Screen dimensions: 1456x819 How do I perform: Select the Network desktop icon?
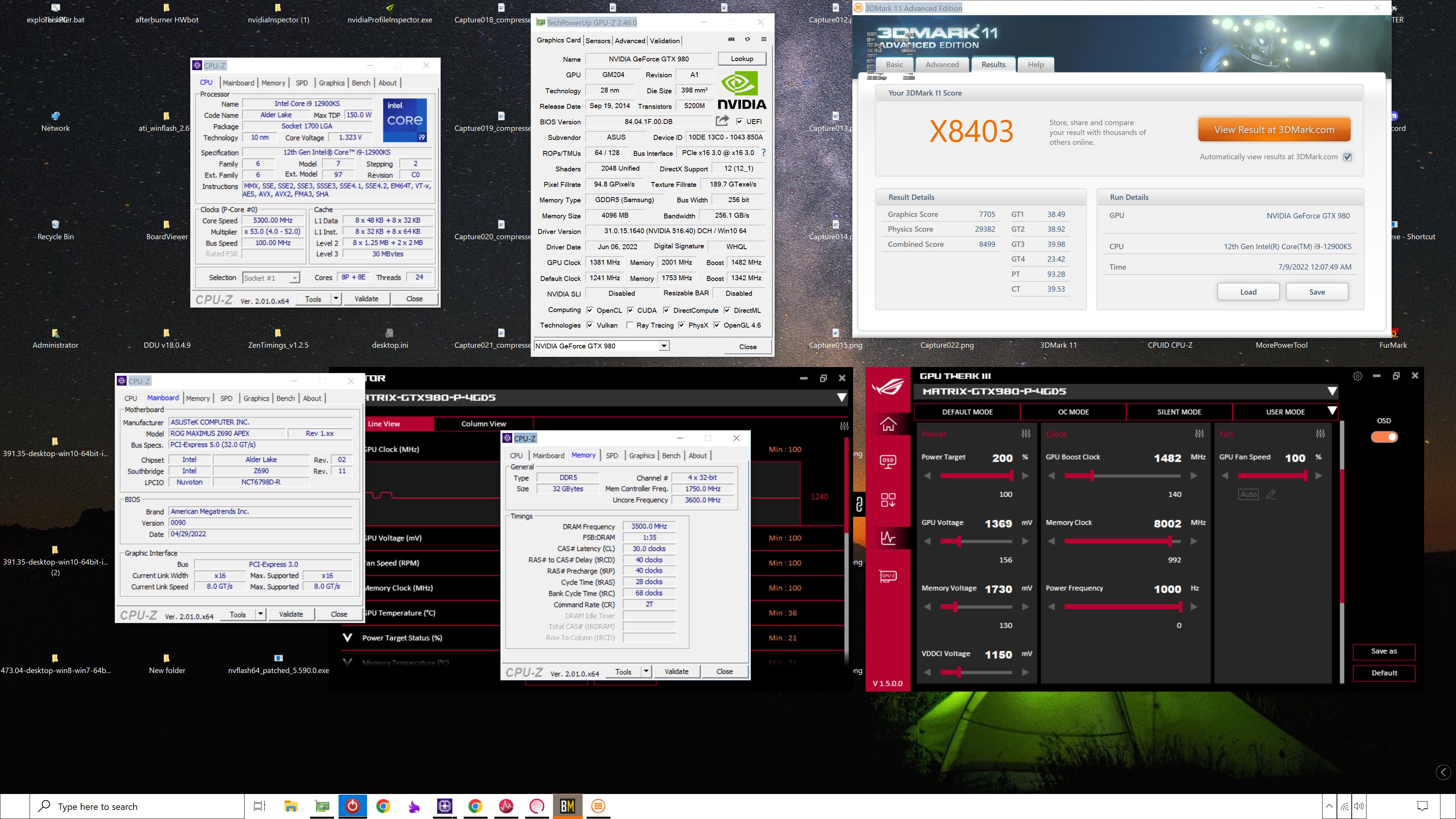point(55,121)
